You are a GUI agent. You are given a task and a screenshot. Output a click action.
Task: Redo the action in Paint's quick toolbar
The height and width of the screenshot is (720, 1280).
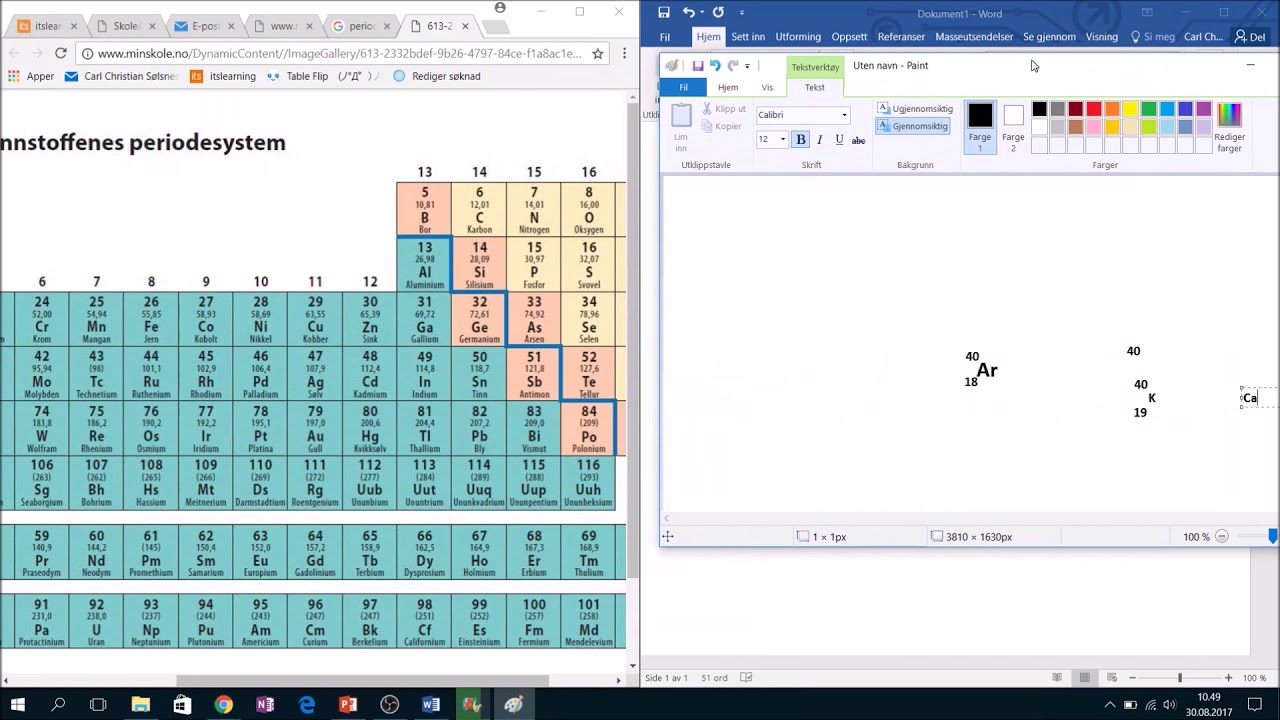pyautogui.click(x=732, y=66)
